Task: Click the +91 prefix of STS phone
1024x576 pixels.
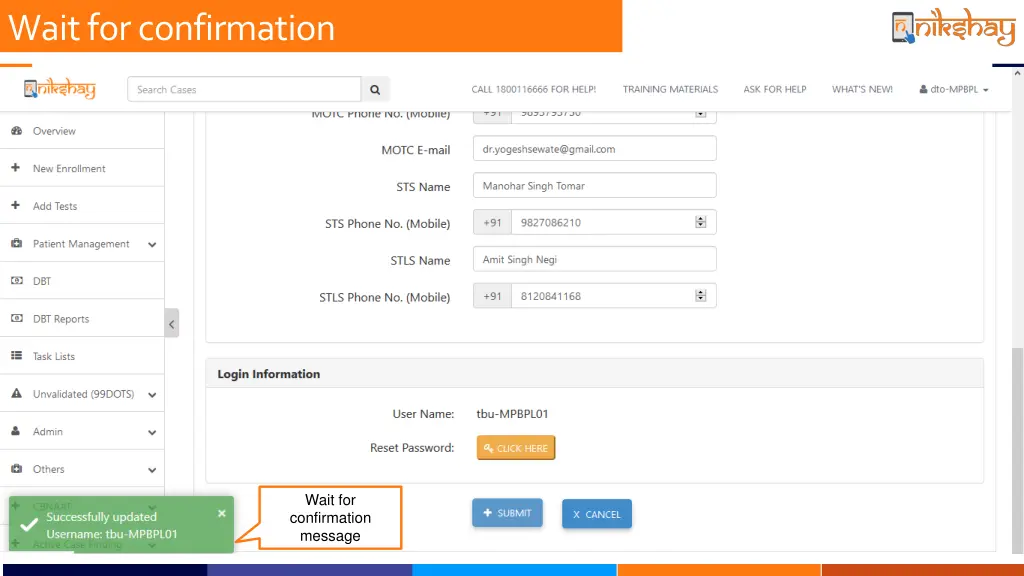Action: click(x=492, y=222)
